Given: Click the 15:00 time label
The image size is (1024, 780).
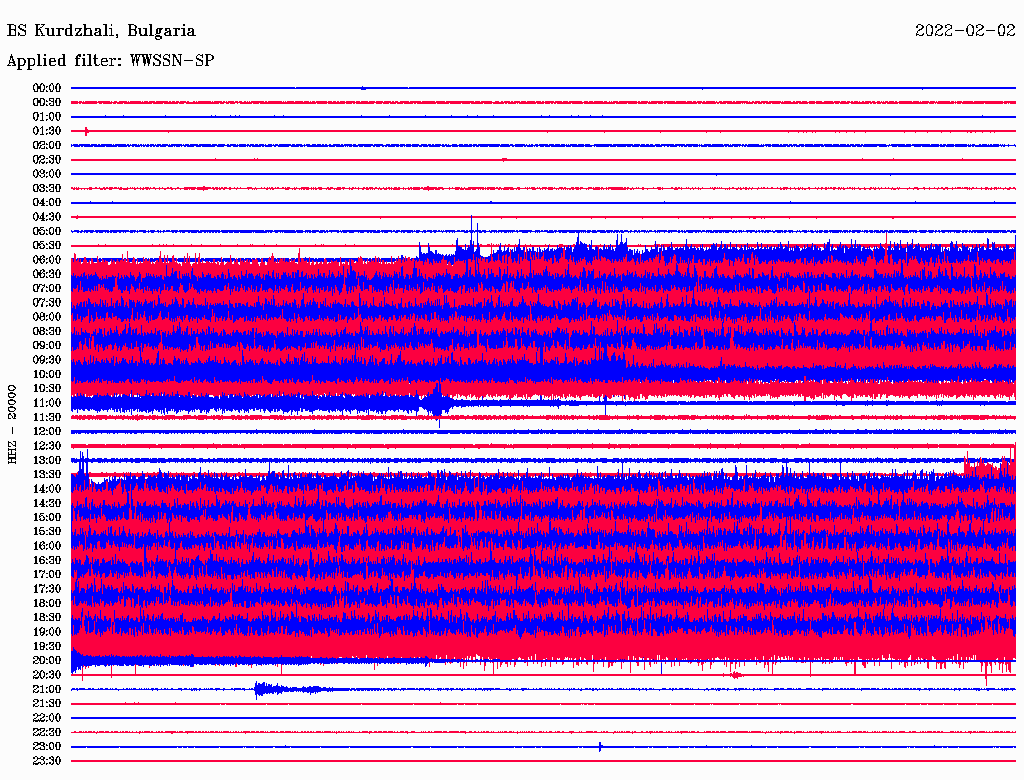Looking at the screenshot, I should [47, 517].
